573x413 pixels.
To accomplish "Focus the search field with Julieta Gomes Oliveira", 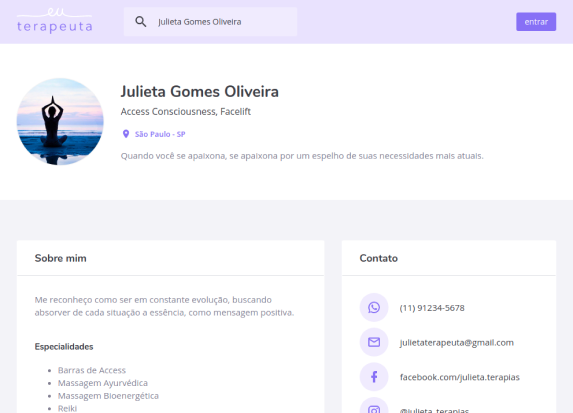I will point(210,22).
